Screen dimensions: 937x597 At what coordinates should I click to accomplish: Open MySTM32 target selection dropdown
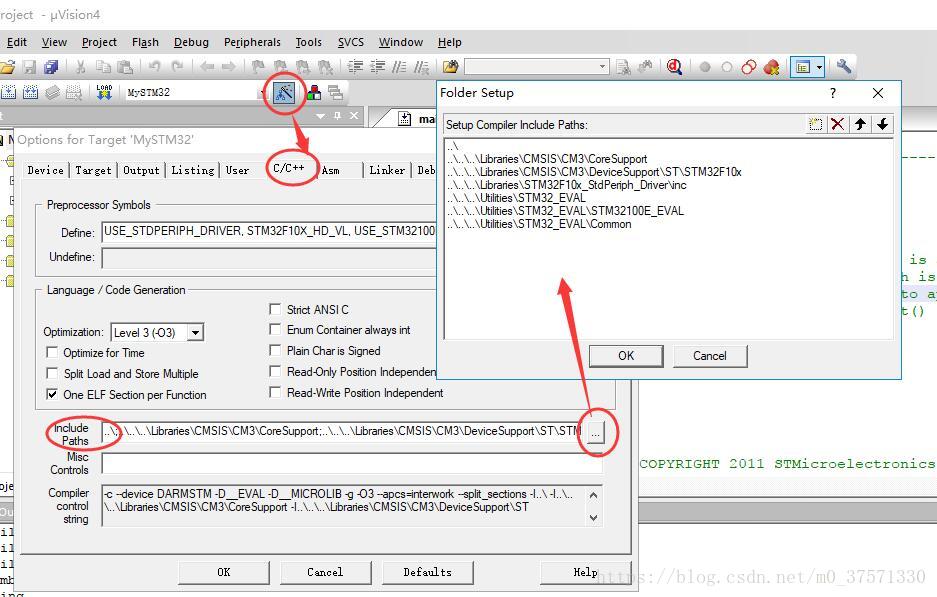(x=263, y=93)
